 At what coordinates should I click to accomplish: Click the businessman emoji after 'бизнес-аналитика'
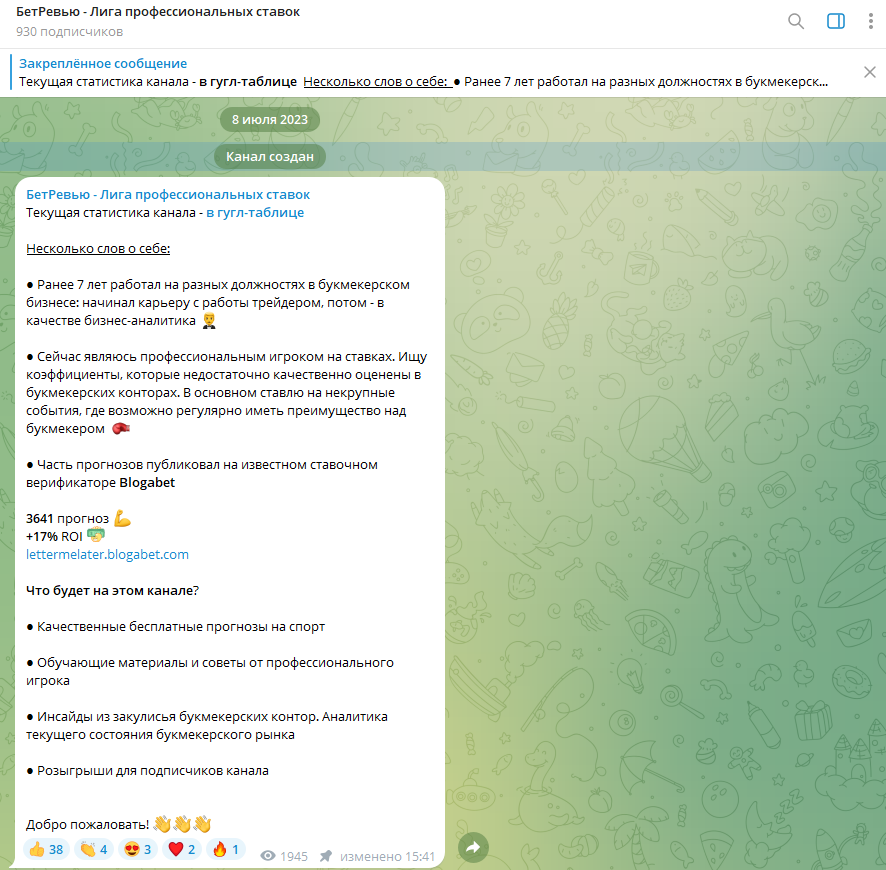(x=210, y=320)
